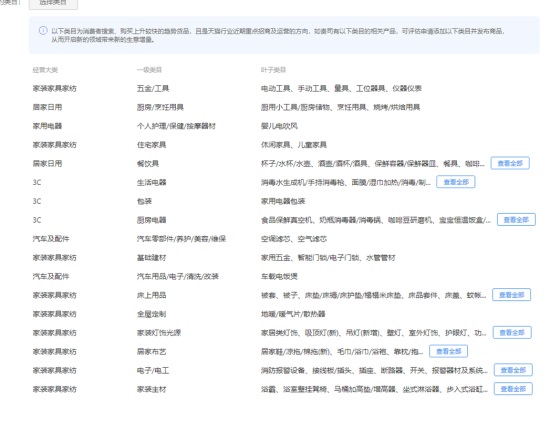Select the 五金/工具 category cell
The width and height of the screenshot is (550, 421).
[x=153, y=88]
